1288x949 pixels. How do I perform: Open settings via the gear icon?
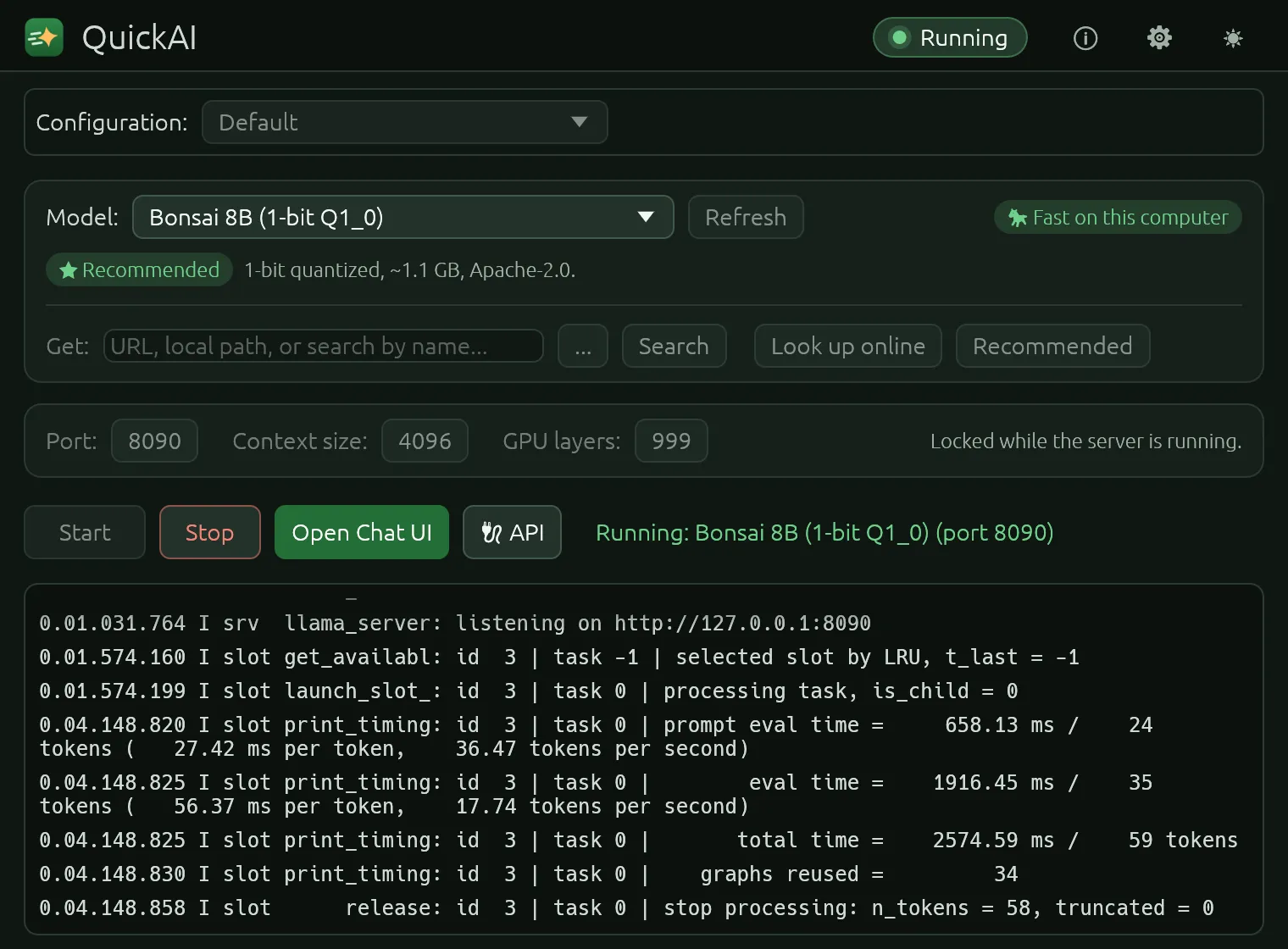[1159, 38]
